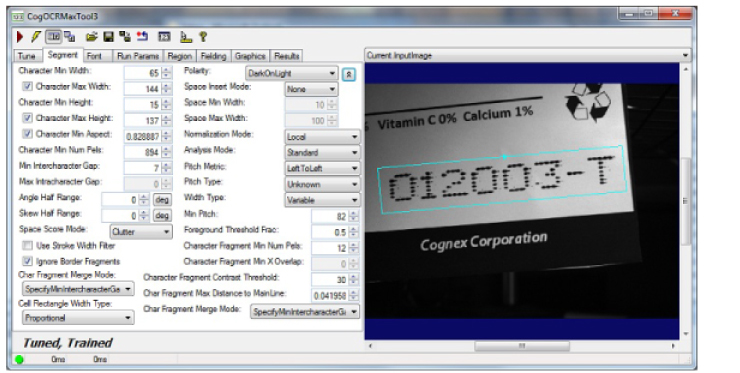Uncheck Character Max Height checkbox
740x373 pixels.
pos(27,118)
